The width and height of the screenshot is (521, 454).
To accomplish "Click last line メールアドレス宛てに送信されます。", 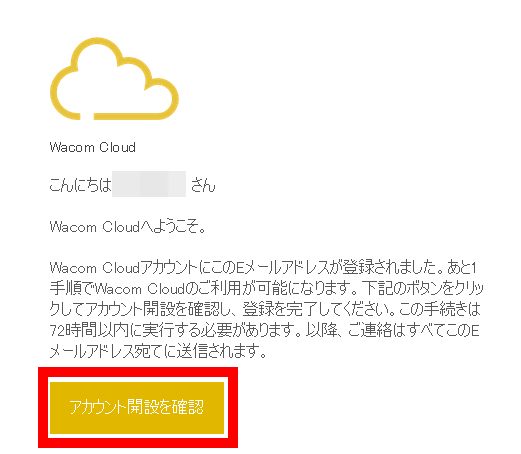I will 158,351.
